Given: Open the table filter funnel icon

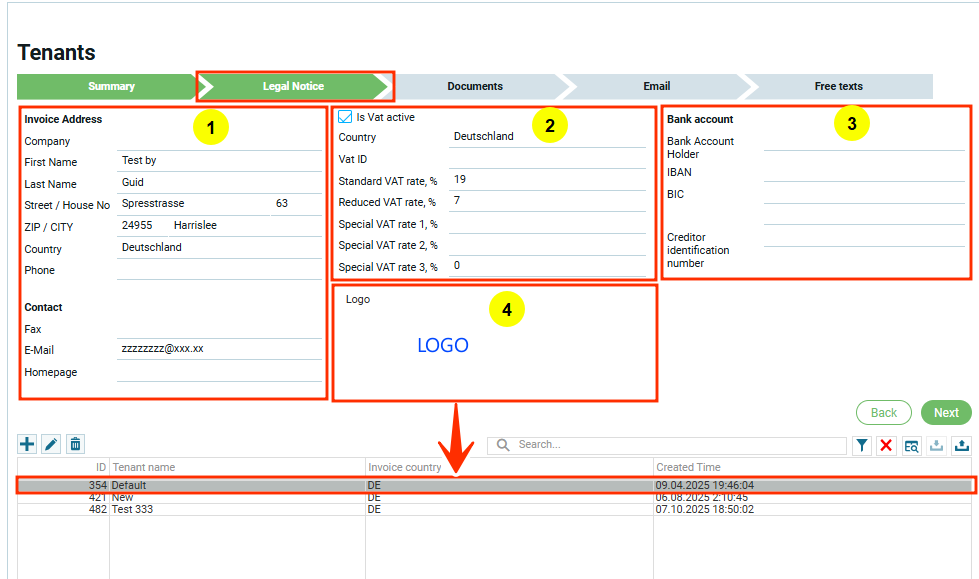Looking at the screenshot, I should 862,445.
